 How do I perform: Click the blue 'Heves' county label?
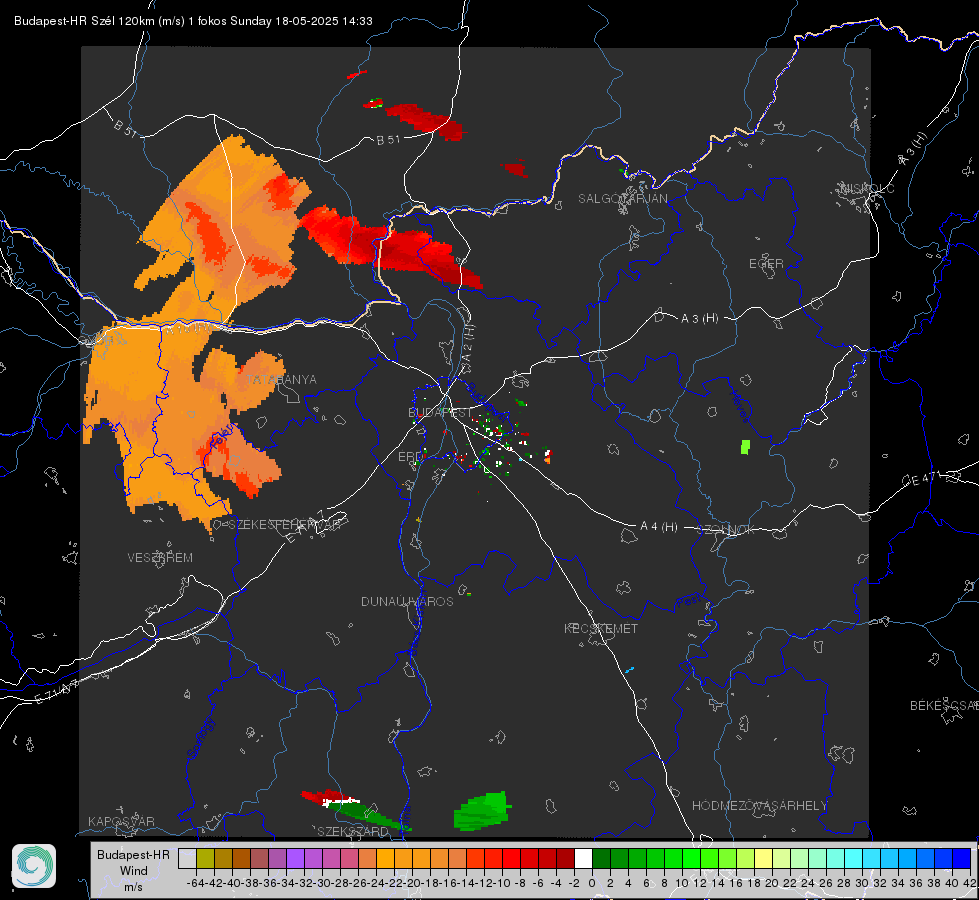(740, 407)
